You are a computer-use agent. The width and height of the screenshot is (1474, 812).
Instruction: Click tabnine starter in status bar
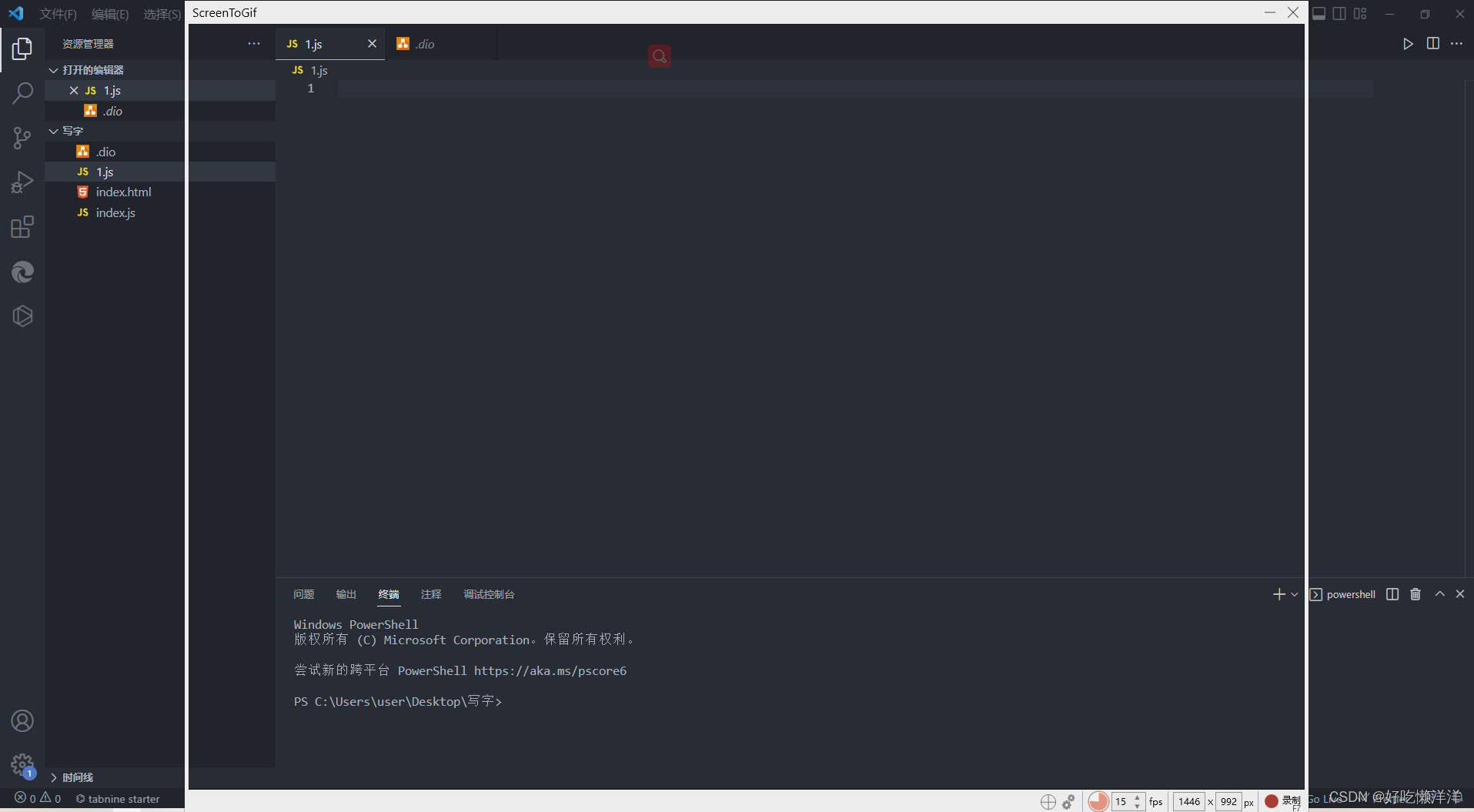pos(118,799)
